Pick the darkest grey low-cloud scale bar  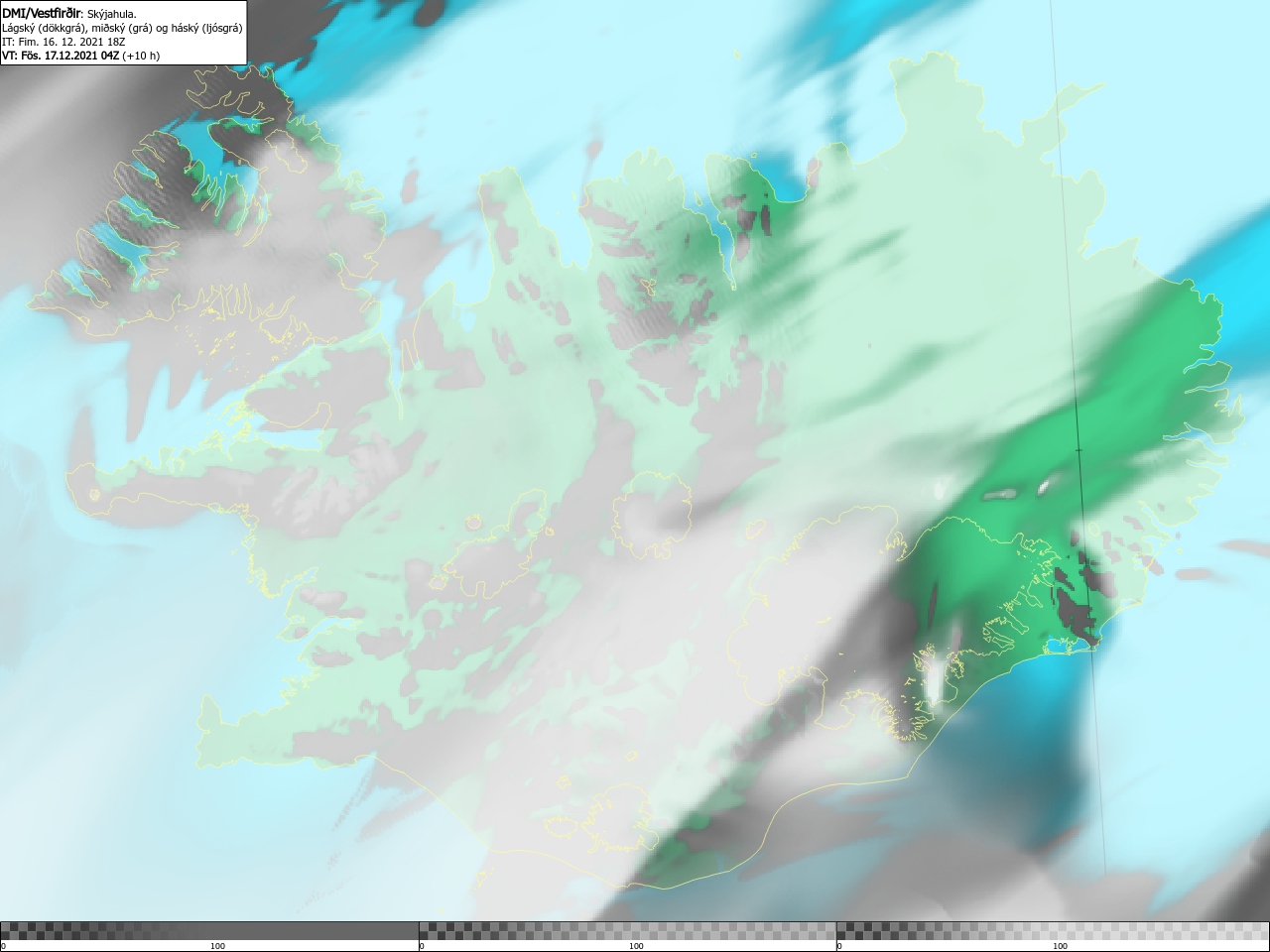209,931
